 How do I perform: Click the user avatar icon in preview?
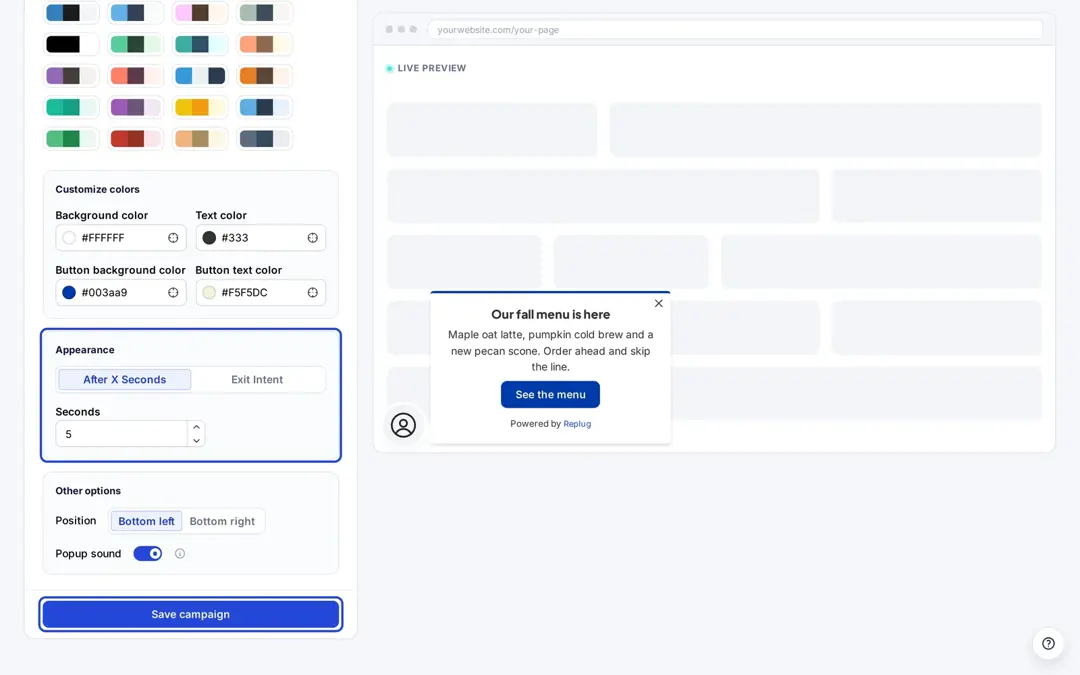point(404,425)
